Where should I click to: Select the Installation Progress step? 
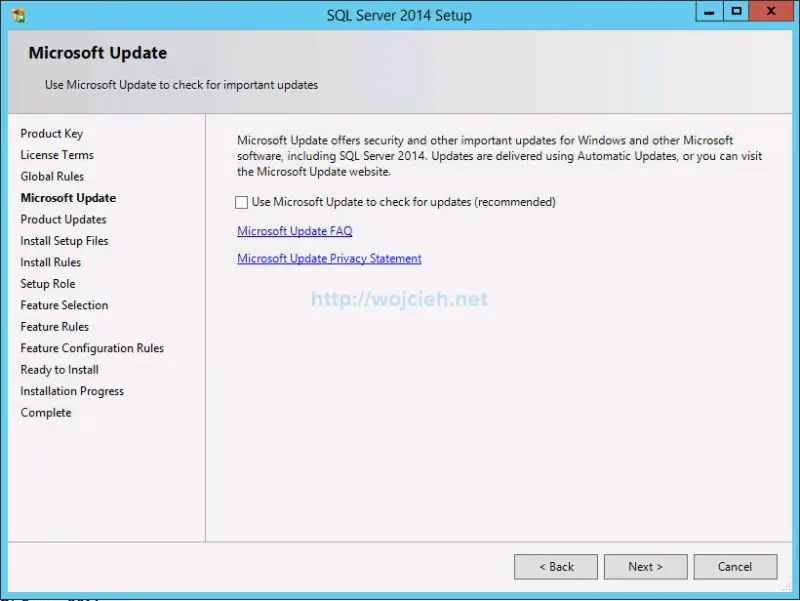pos(71,391)
